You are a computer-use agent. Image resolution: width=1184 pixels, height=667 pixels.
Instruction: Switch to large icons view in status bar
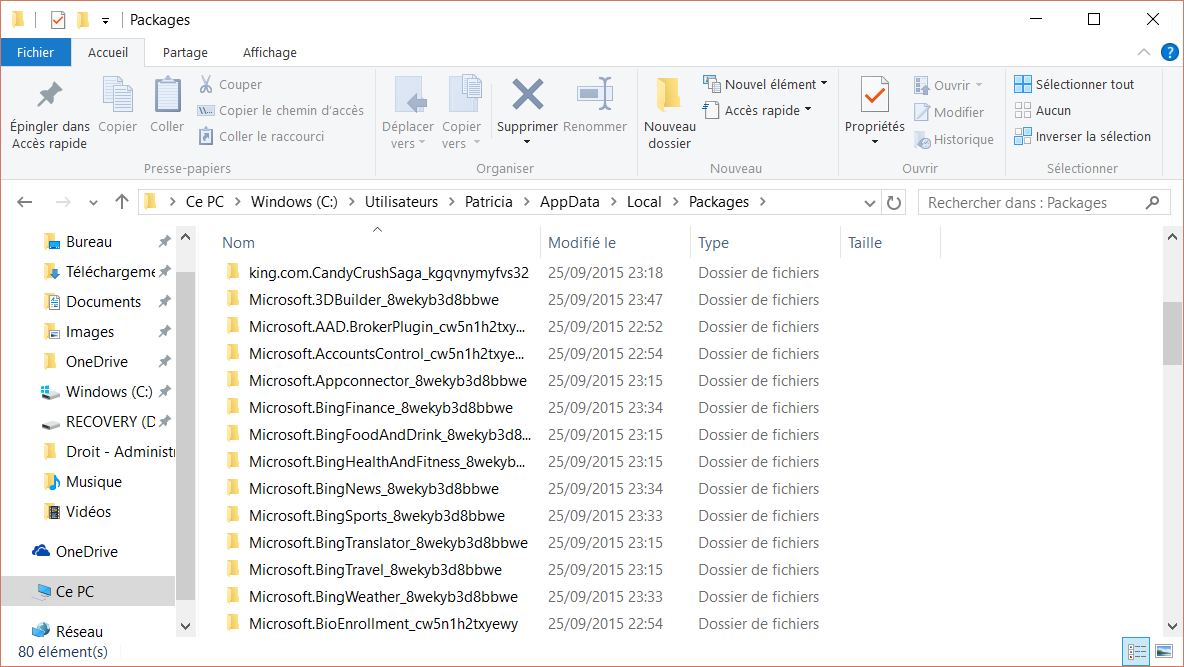(1164, 651)
